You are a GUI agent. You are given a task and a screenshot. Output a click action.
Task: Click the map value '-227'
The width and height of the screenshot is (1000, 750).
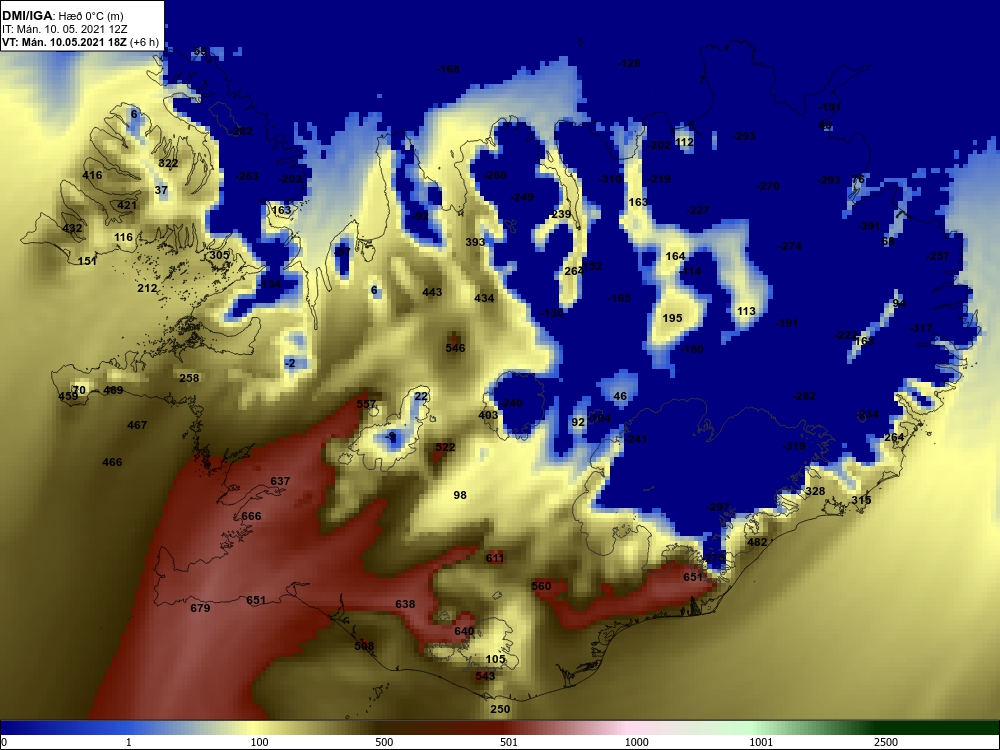[698, 210]
